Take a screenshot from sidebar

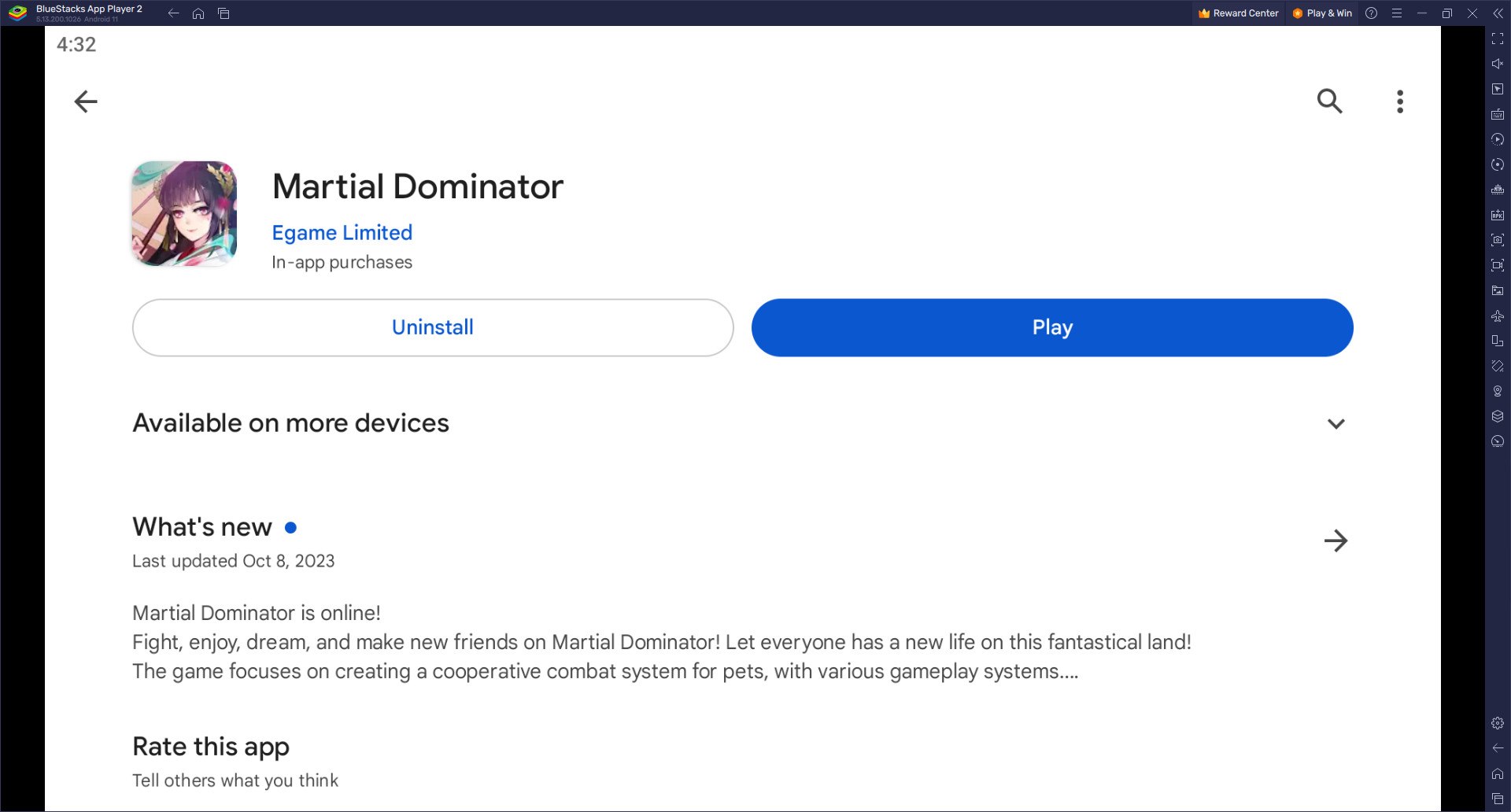click(1498, 240)
